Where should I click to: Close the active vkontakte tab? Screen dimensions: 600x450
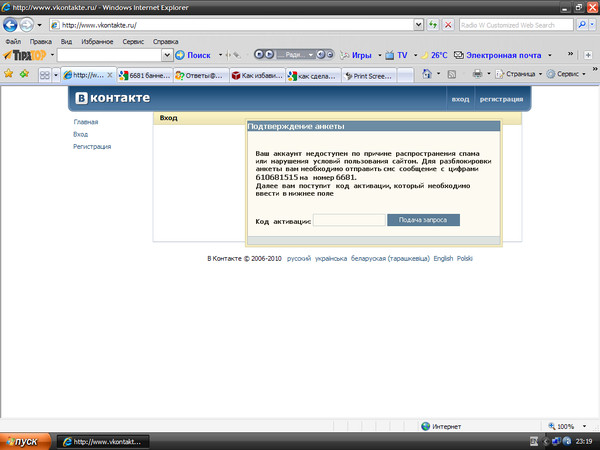click(x=110, y=75)
